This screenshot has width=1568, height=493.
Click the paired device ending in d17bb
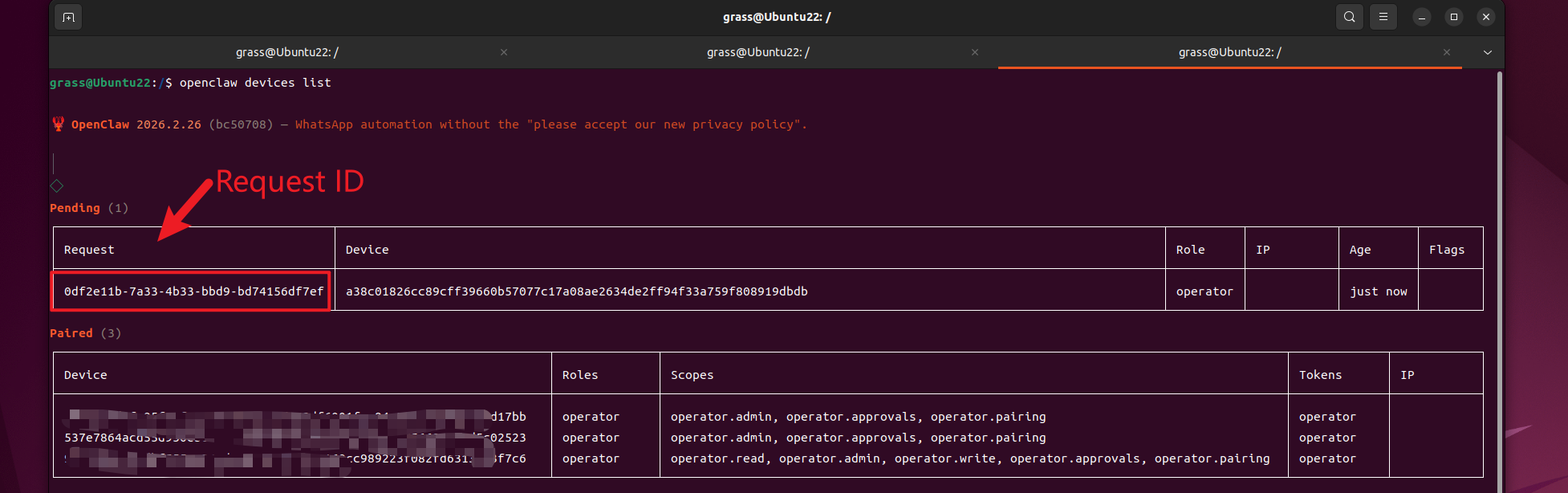click(295, 417)
